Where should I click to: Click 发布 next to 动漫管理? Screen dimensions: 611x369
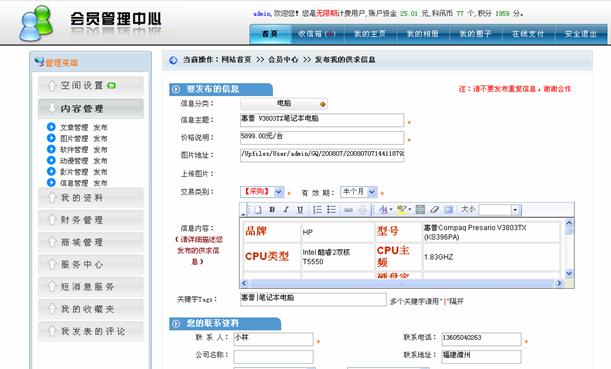(100, 161)
